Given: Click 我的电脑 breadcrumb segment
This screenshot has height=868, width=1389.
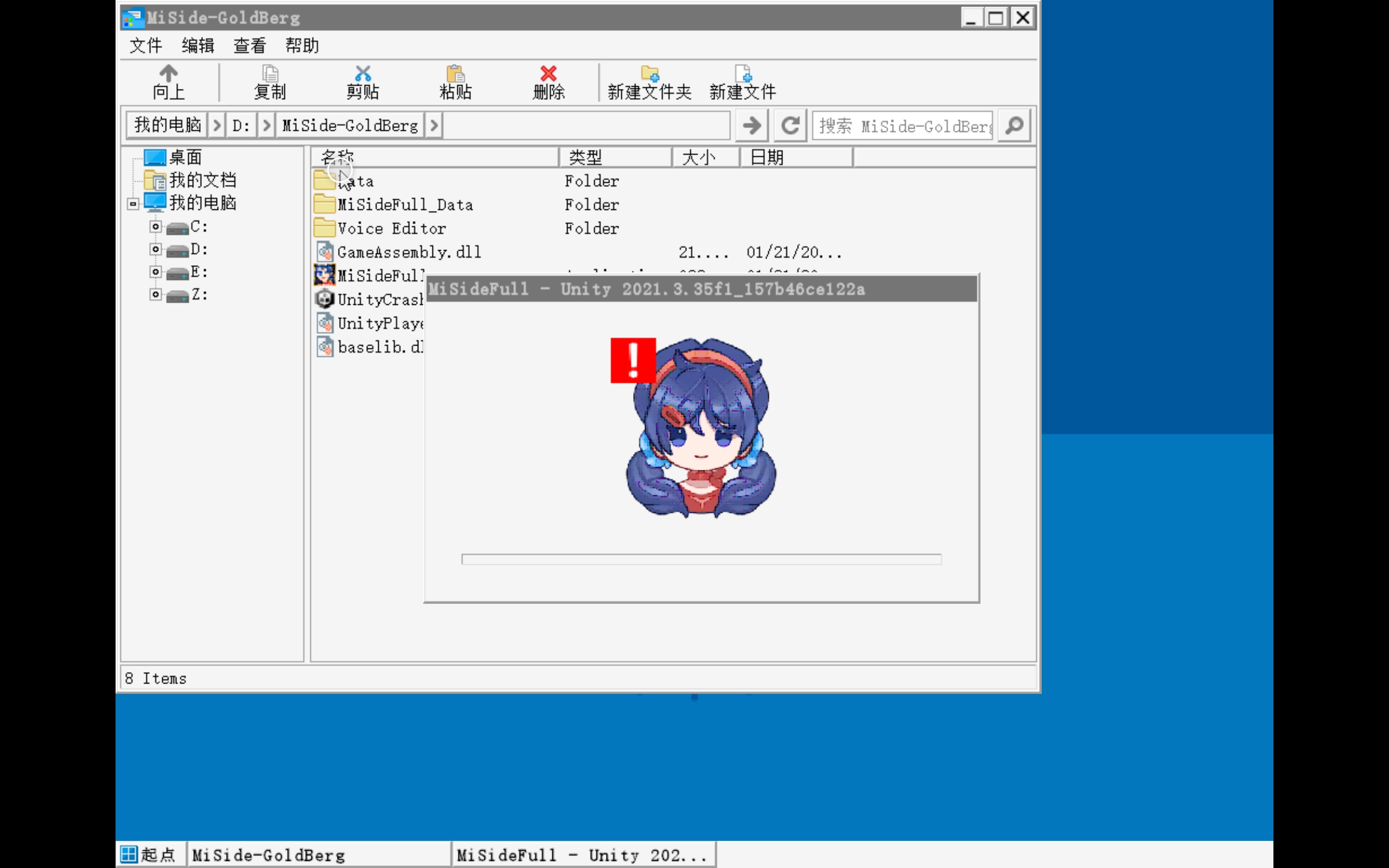Looking at the screenshot, I should 167,125.
